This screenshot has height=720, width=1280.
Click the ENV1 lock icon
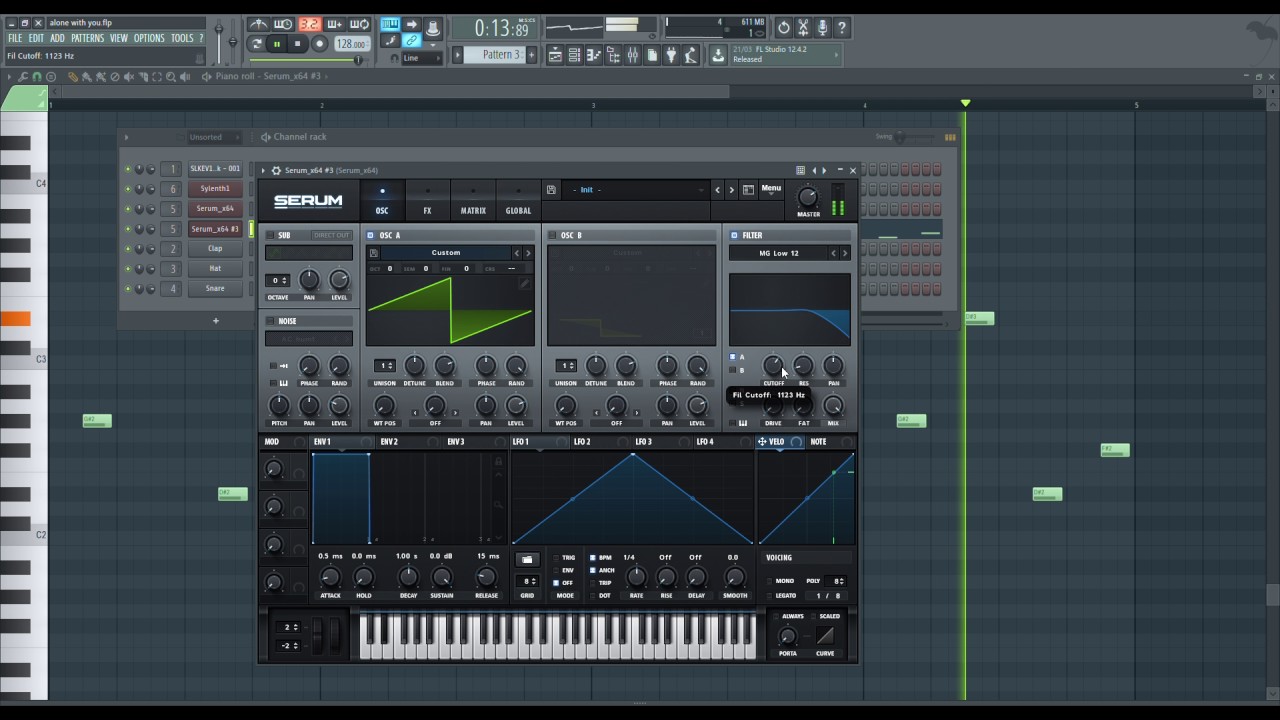(x=499, y=461)
